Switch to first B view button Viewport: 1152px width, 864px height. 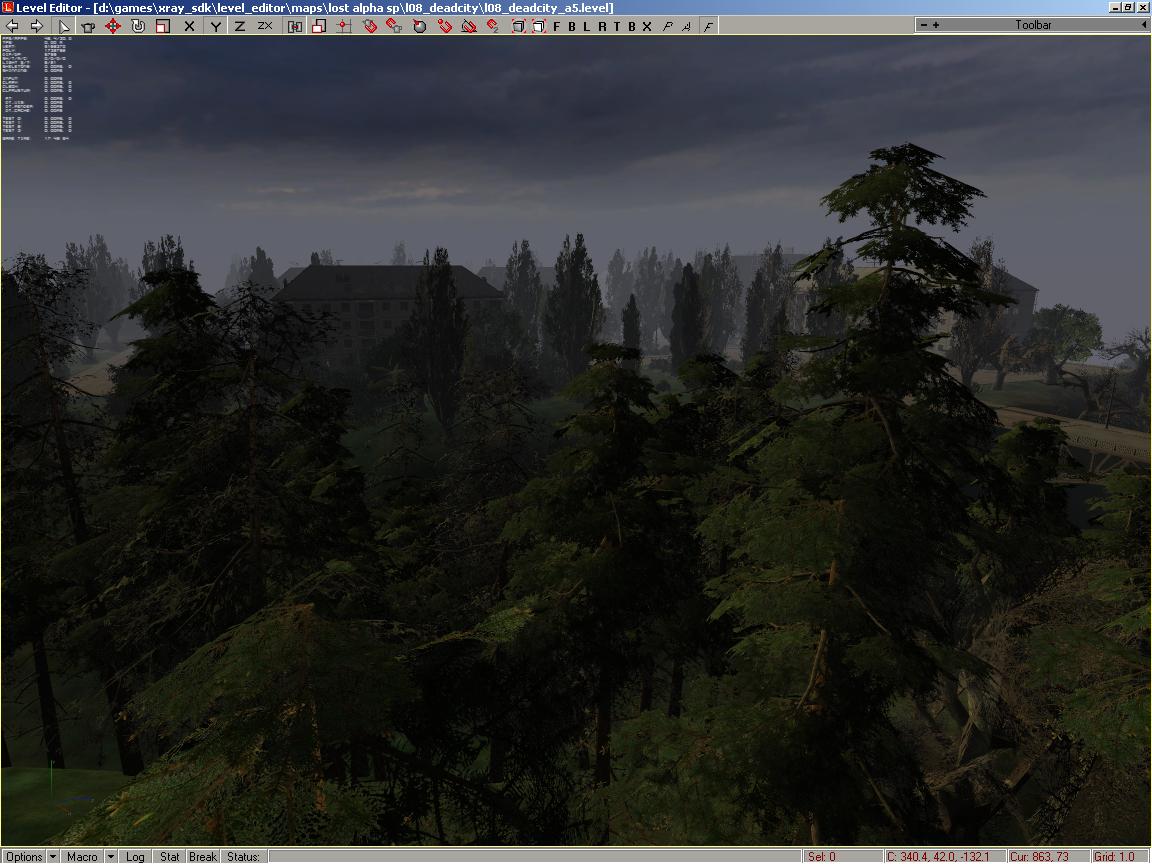point(572,26)
